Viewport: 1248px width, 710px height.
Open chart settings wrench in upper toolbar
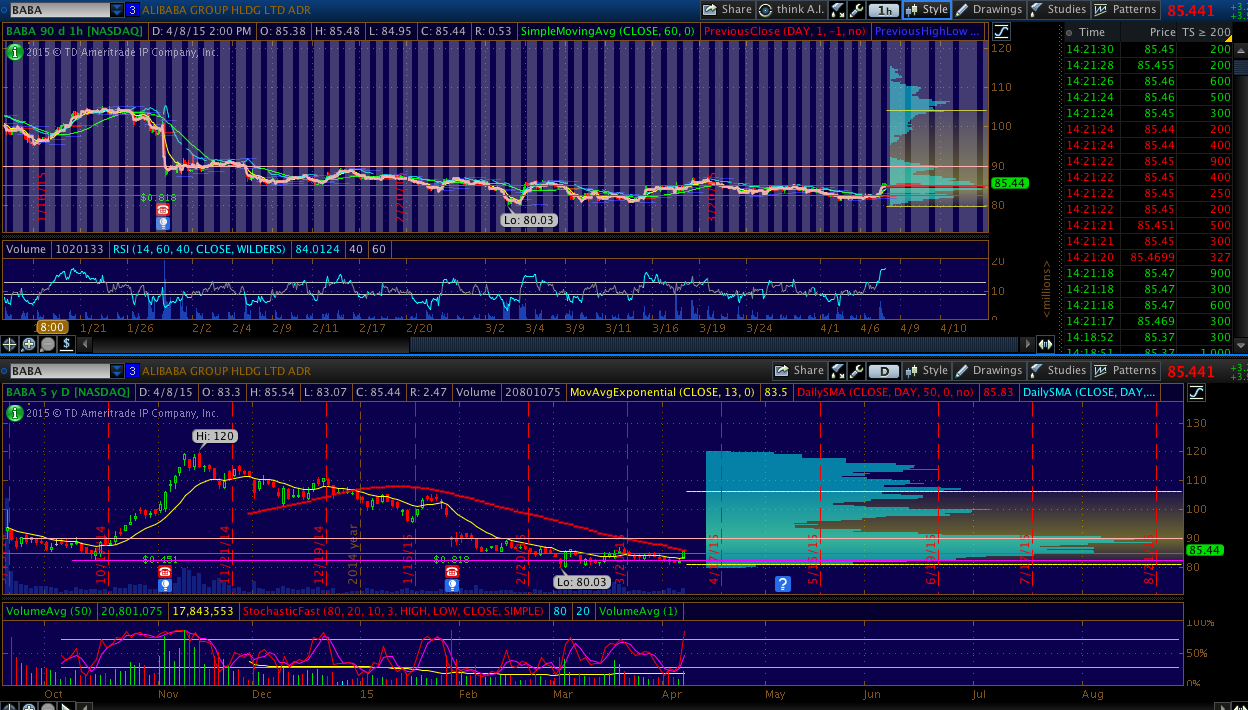coord(857,10)
